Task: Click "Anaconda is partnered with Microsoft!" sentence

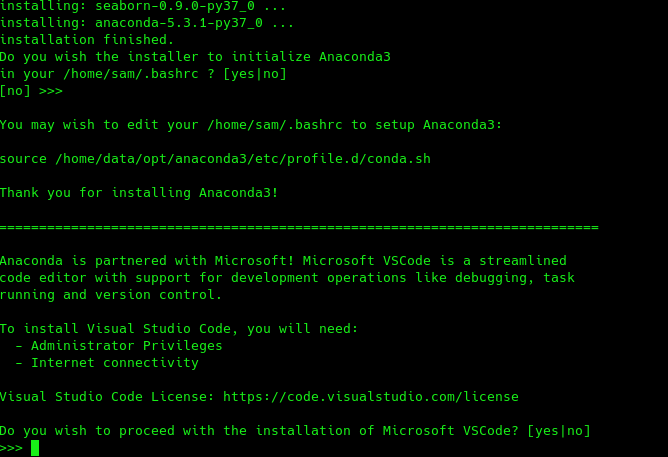Action: 150,261
